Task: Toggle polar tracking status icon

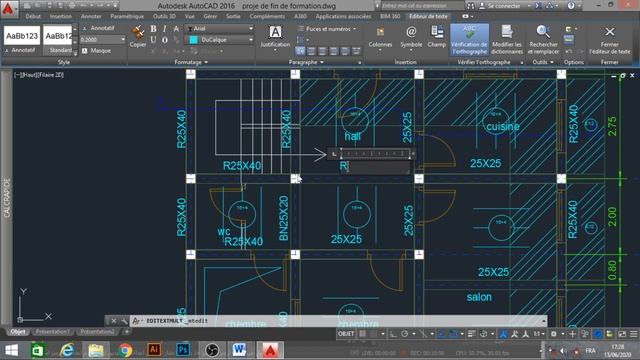Action: pos(404,334)
